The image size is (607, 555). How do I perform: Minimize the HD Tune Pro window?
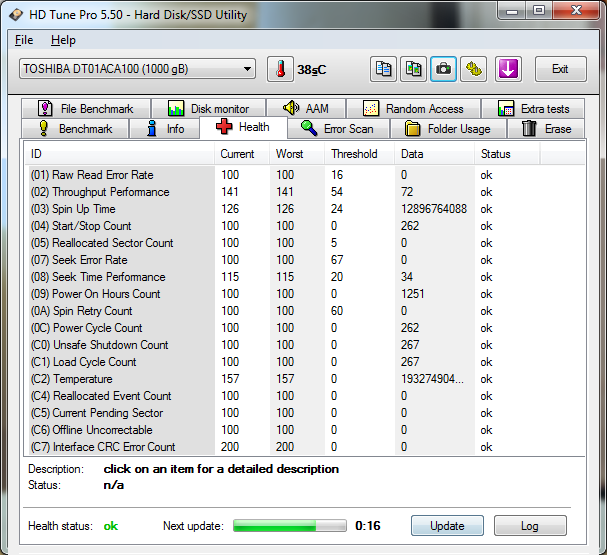512,10
